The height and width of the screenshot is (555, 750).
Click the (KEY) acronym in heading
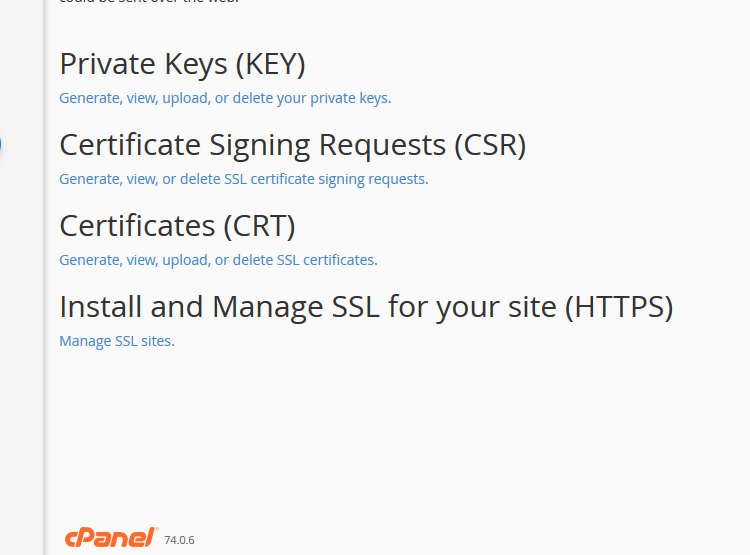270,64
